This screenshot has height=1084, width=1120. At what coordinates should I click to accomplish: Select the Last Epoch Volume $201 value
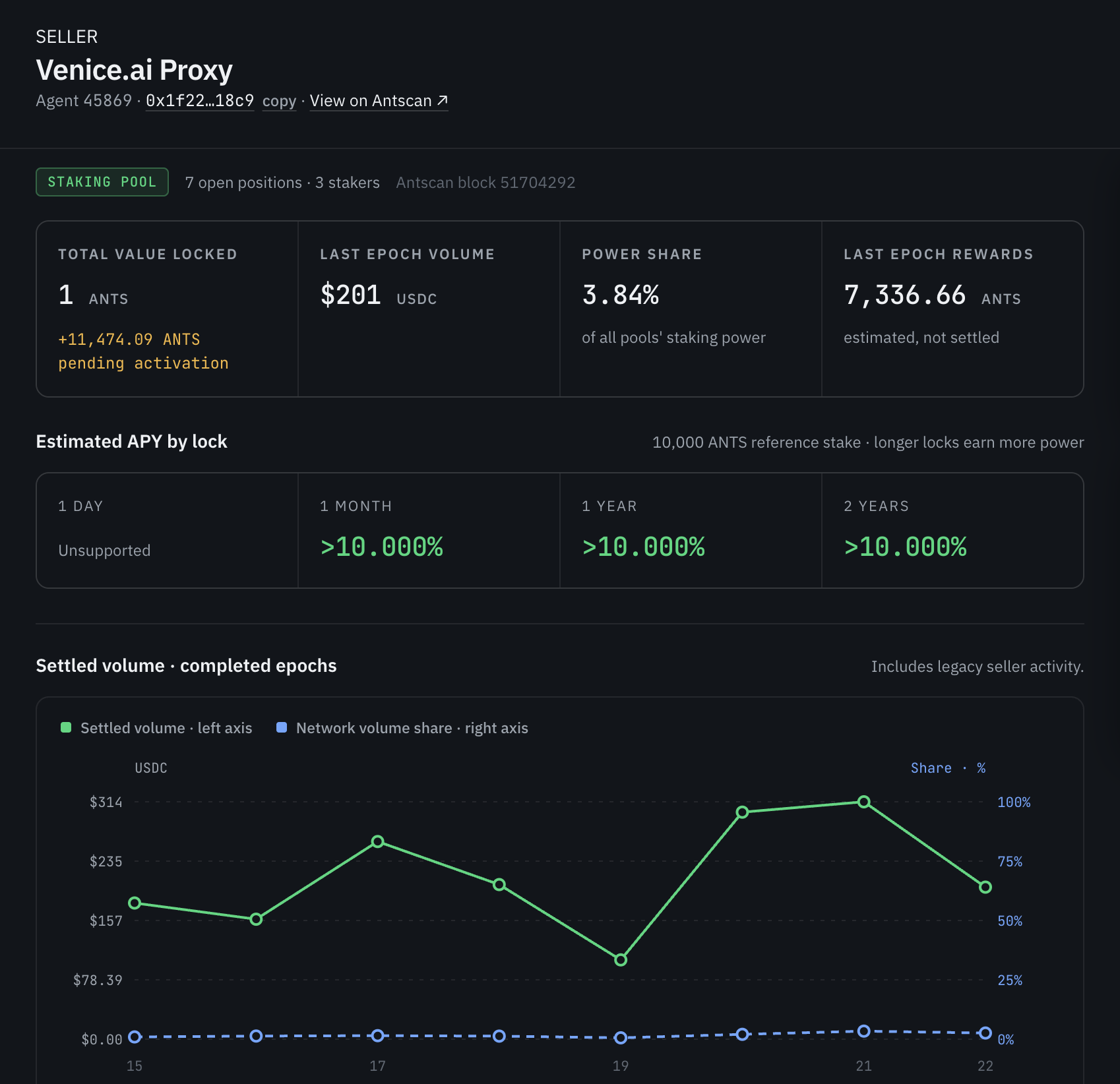[x=351, y=295]
